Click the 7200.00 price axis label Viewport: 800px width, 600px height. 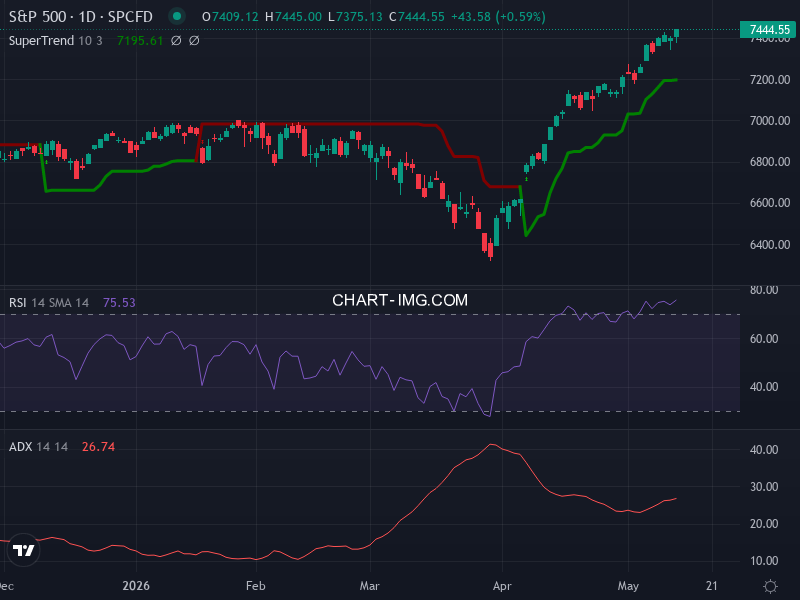[770, 80]
